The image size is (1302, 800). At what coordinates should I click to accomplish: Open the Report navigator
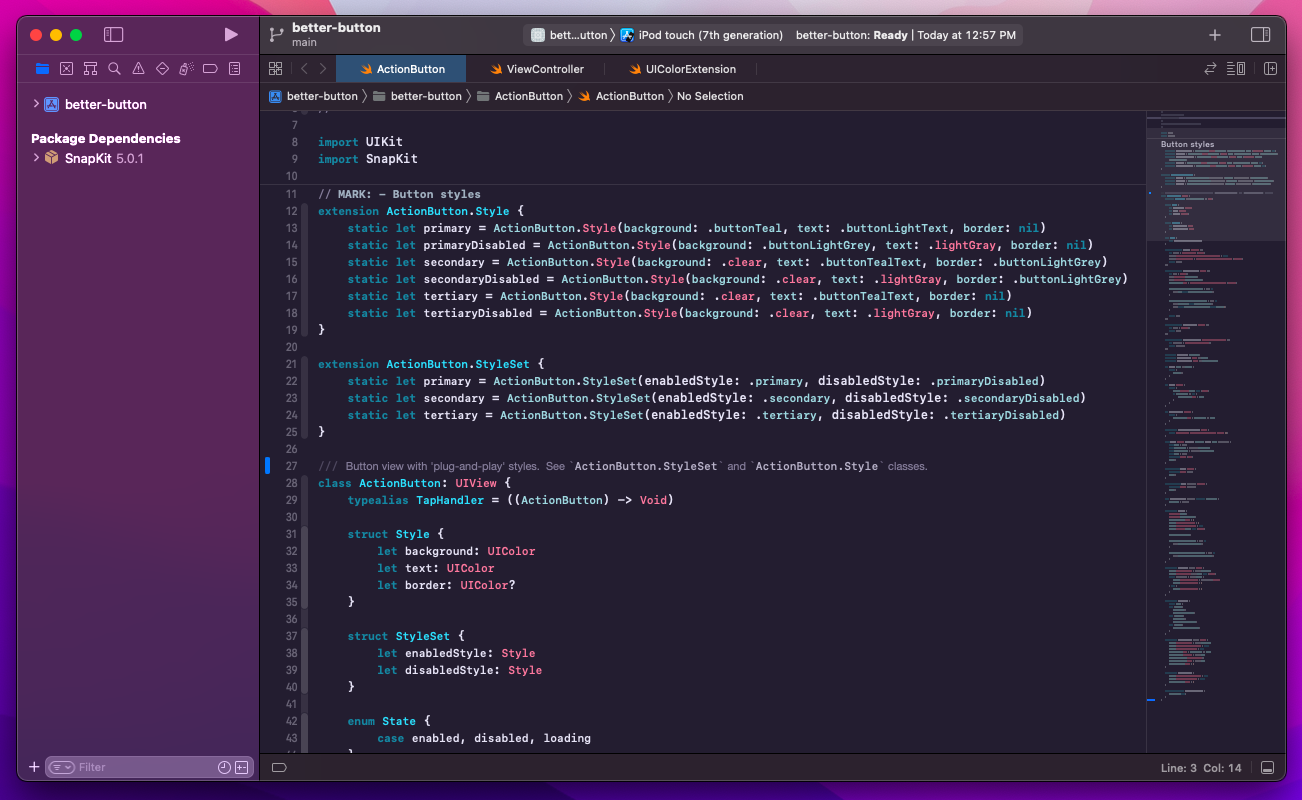tap(234, 69)
